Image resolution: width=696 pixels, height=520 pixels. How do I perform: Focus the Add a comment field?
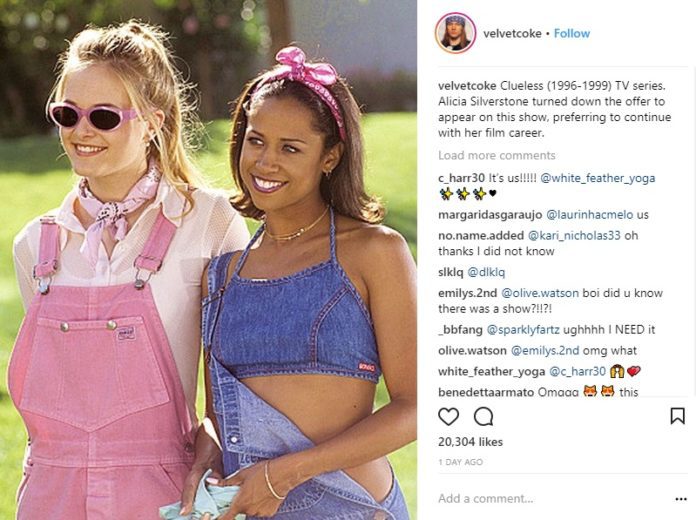(x=555, y=499)
